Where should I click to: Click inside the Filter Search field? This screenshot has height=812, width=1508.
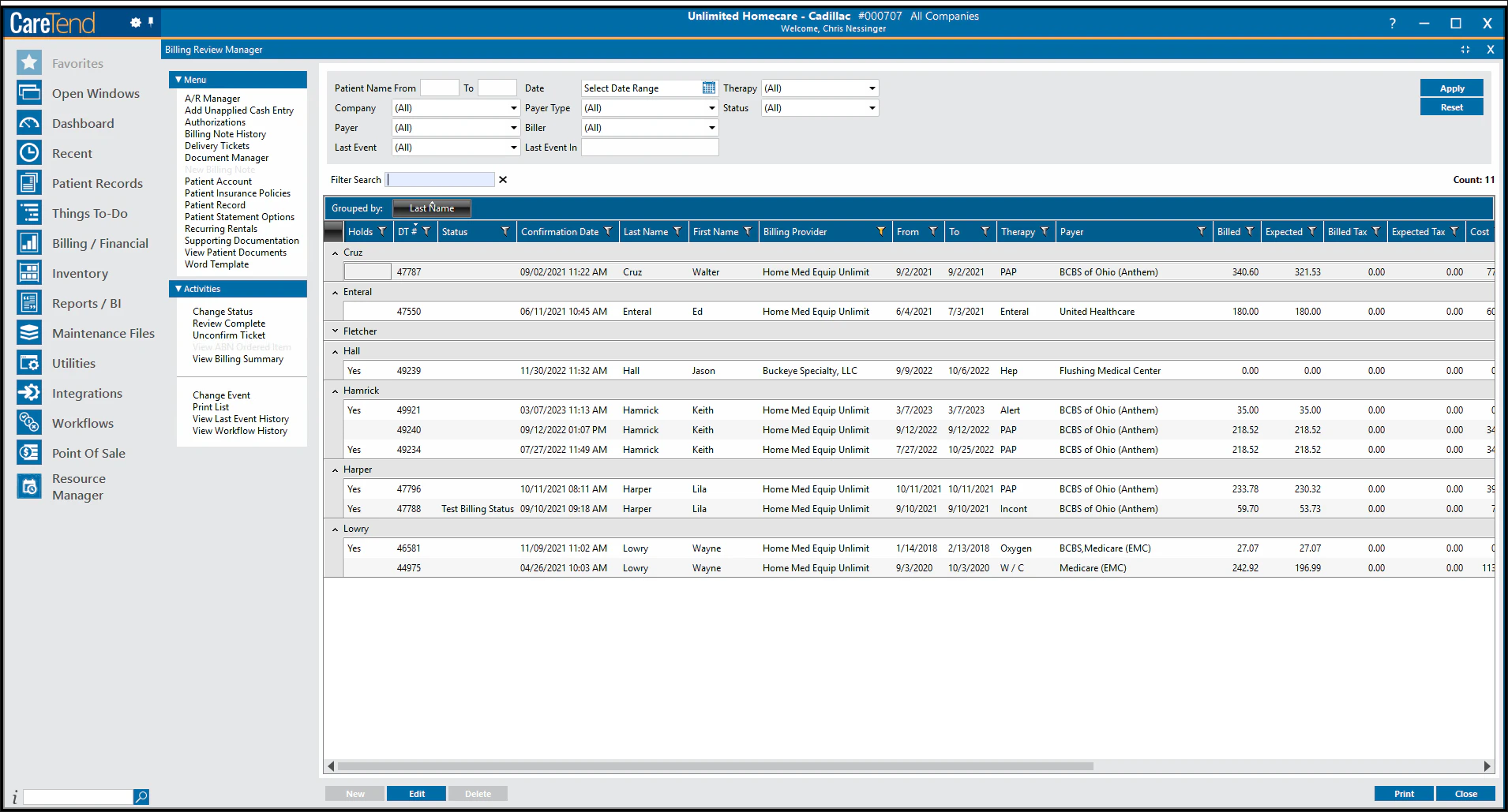click(x=440, y=179)
